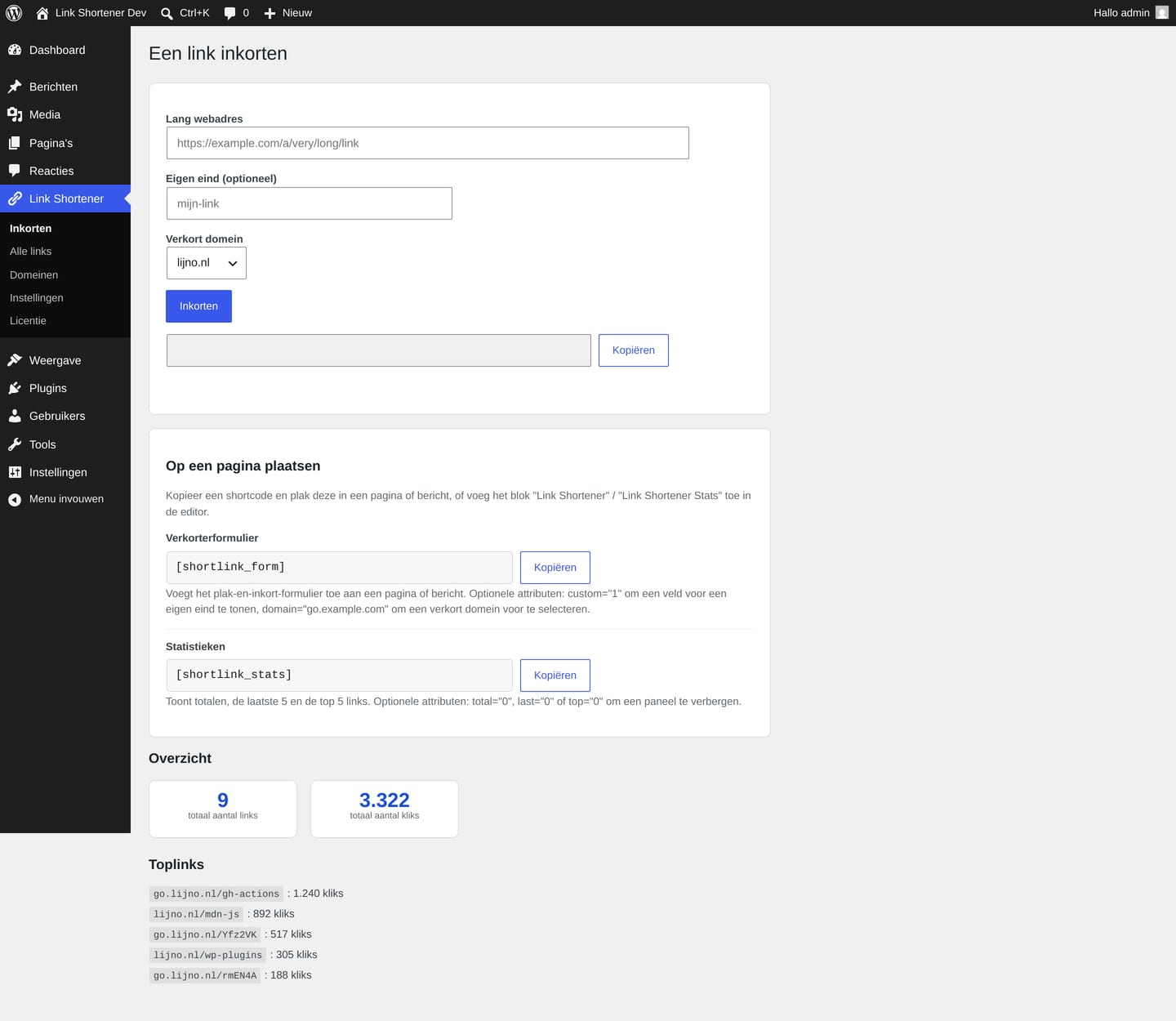Viewport: 1176px width, 1021px height.
Task: Click the Menu invouwen label
Action: click(66, 499)
